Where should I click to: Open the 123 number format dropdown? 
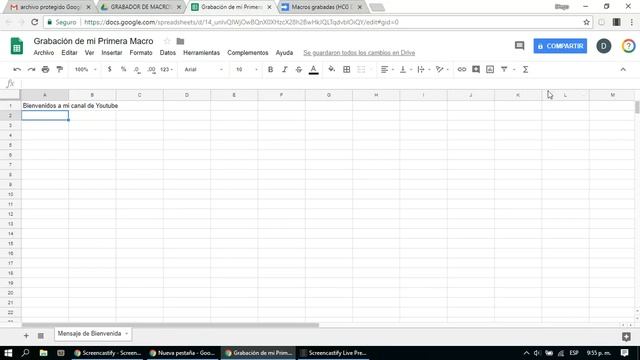point(166,69)
